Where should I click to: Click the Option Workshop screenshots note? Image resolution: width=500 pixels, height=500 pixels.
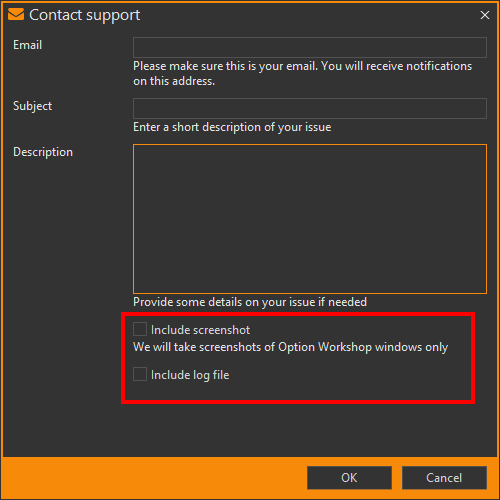pos(290,347)
